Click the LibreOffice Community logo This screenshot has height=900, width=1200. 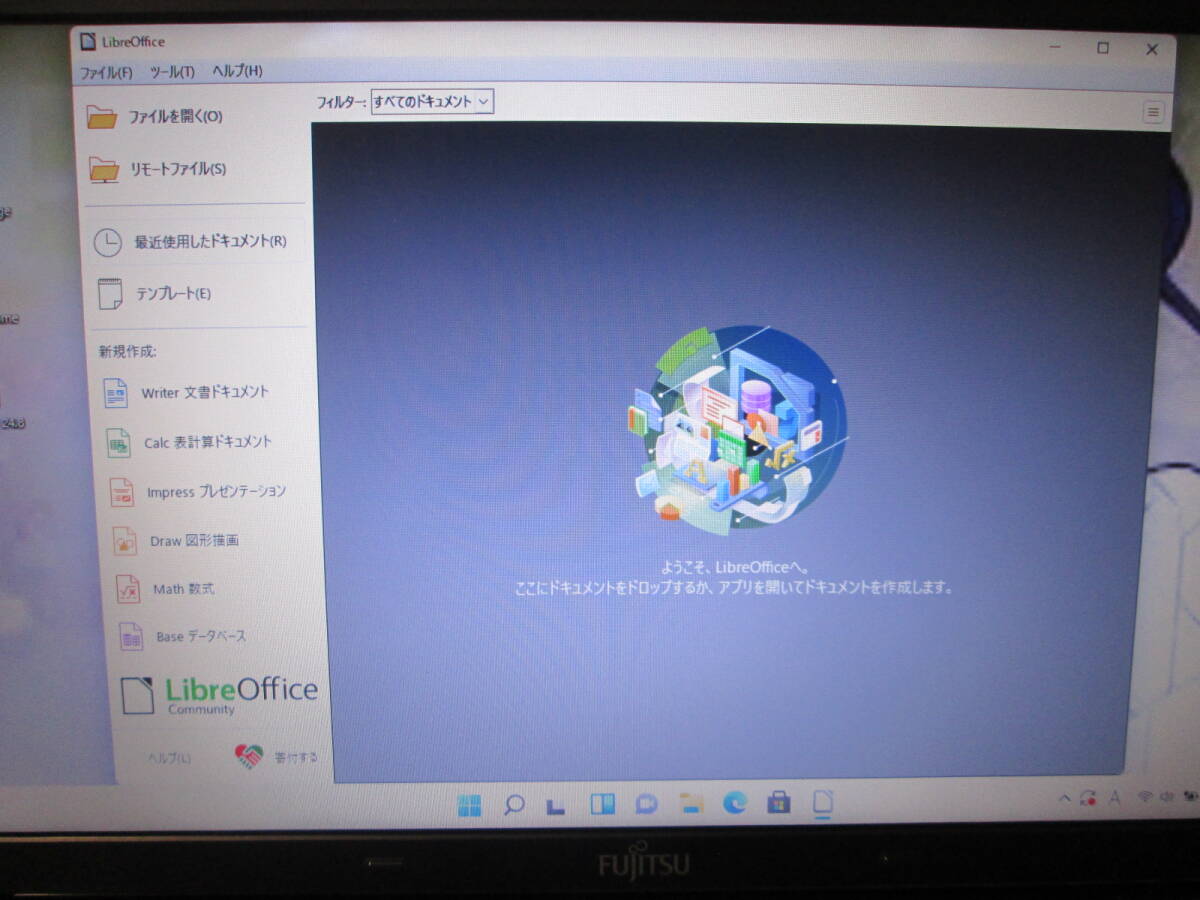click(x=220, y=695)
